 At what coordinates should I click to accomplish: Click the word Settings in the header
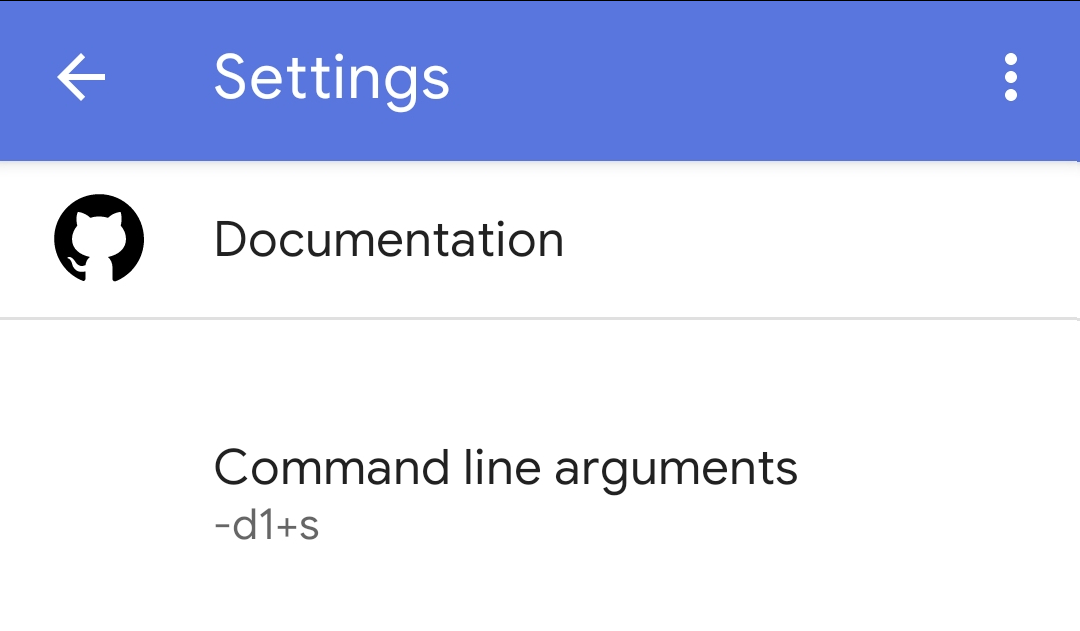coord(332,78)
